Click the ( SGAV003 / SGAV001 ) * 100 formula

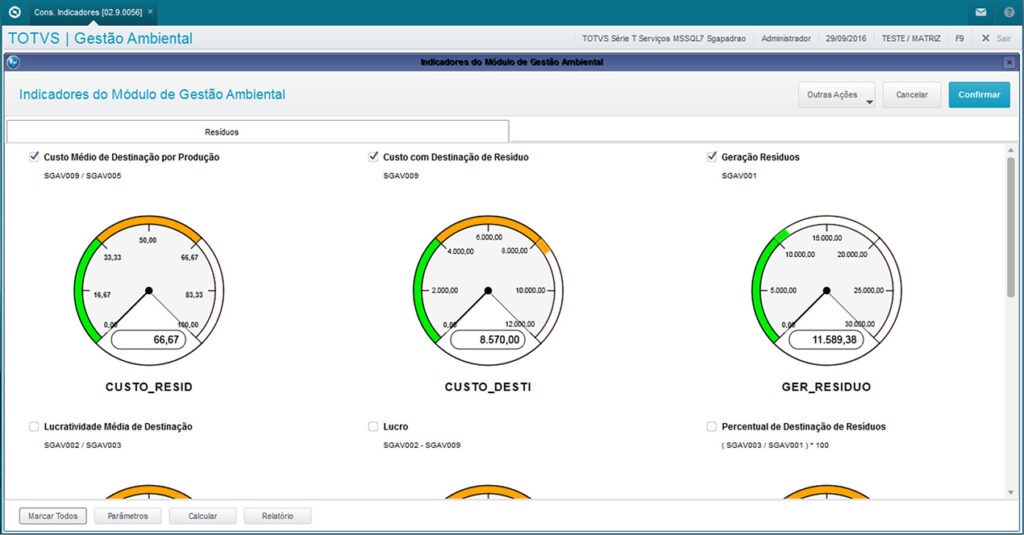tap(775, 445)
